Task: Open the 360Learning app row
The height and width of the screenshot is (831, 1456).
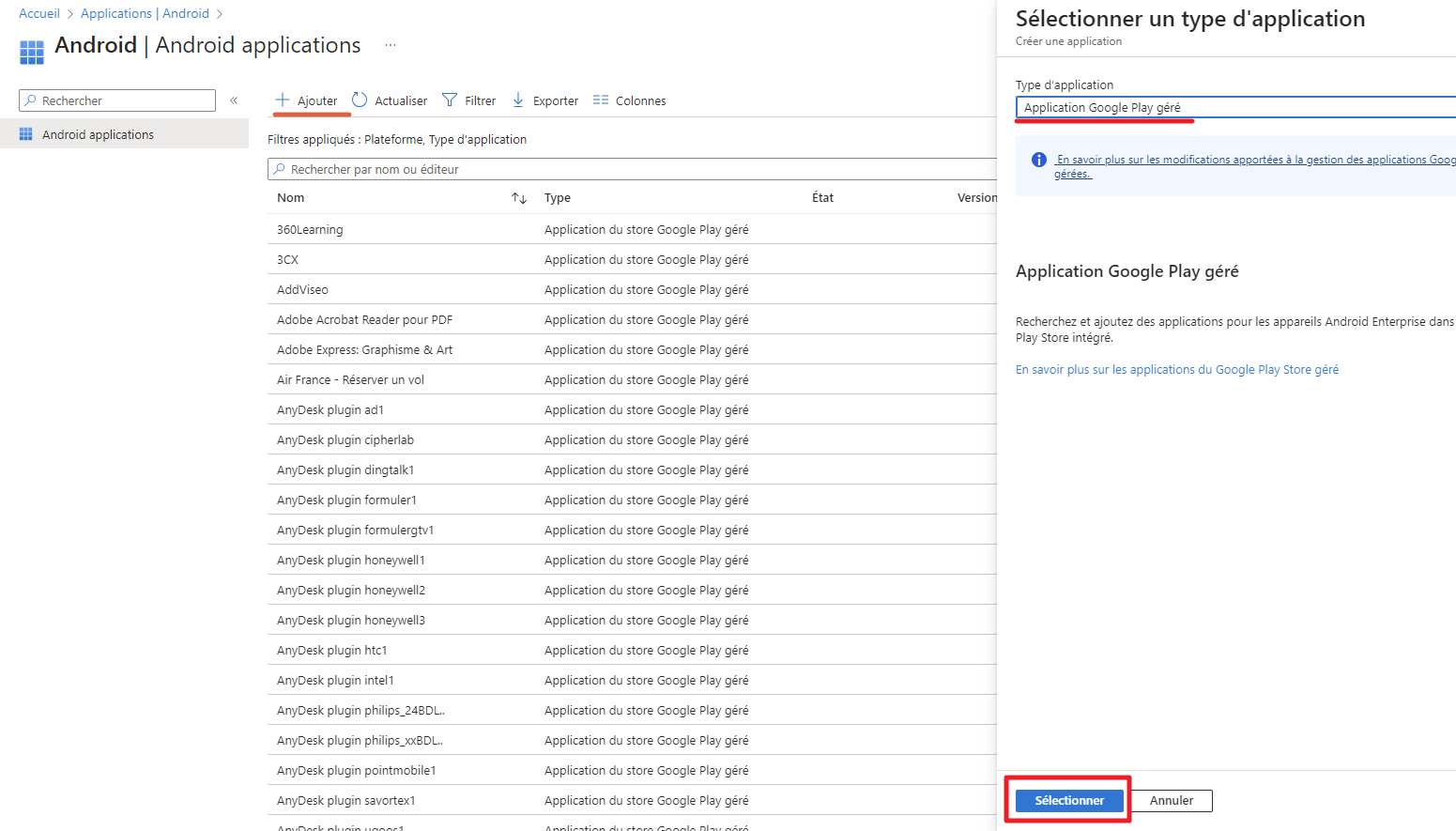Action: (310, 230)
